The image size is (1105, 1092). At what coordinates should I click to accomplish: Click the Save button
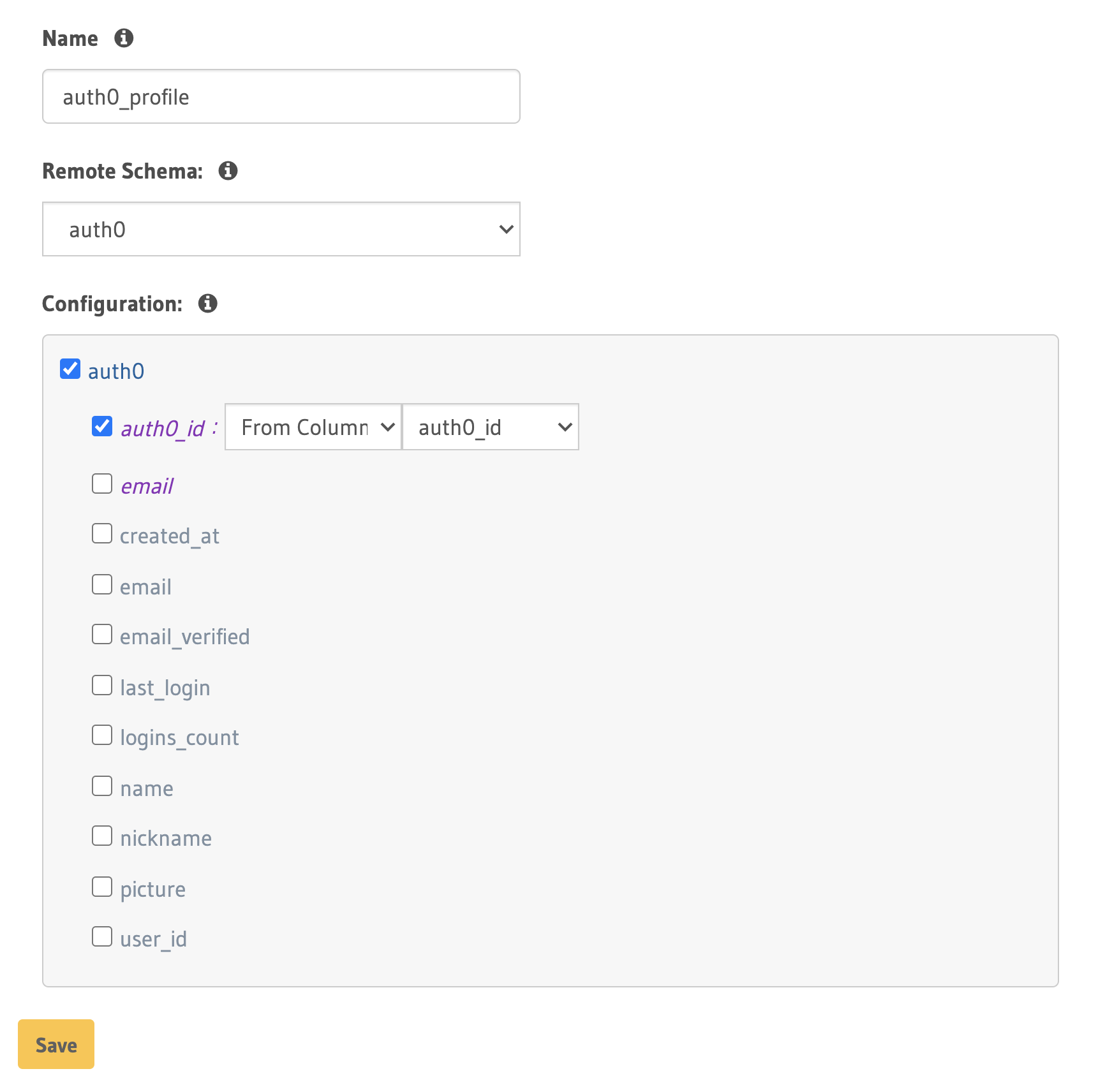(56, 1045)
